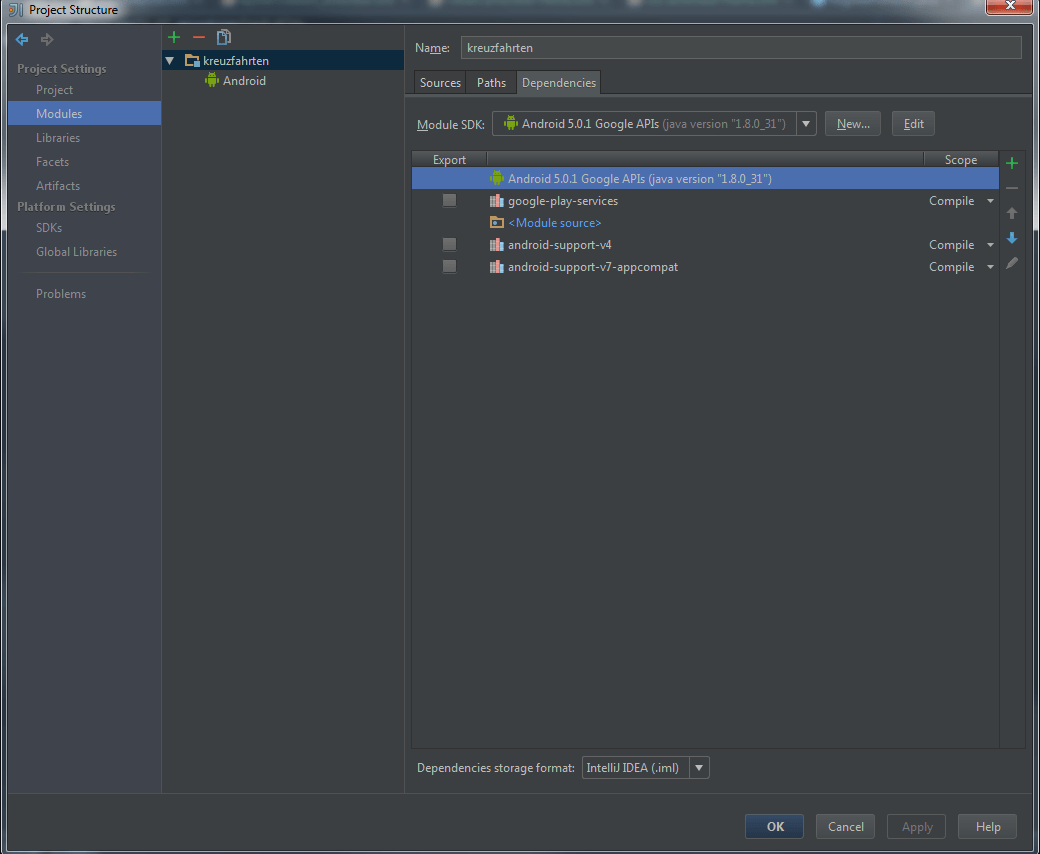Viewport: 1040px width, 854px height.
Task: Switch to the Sources tab
Action: (x=440, y=83)
